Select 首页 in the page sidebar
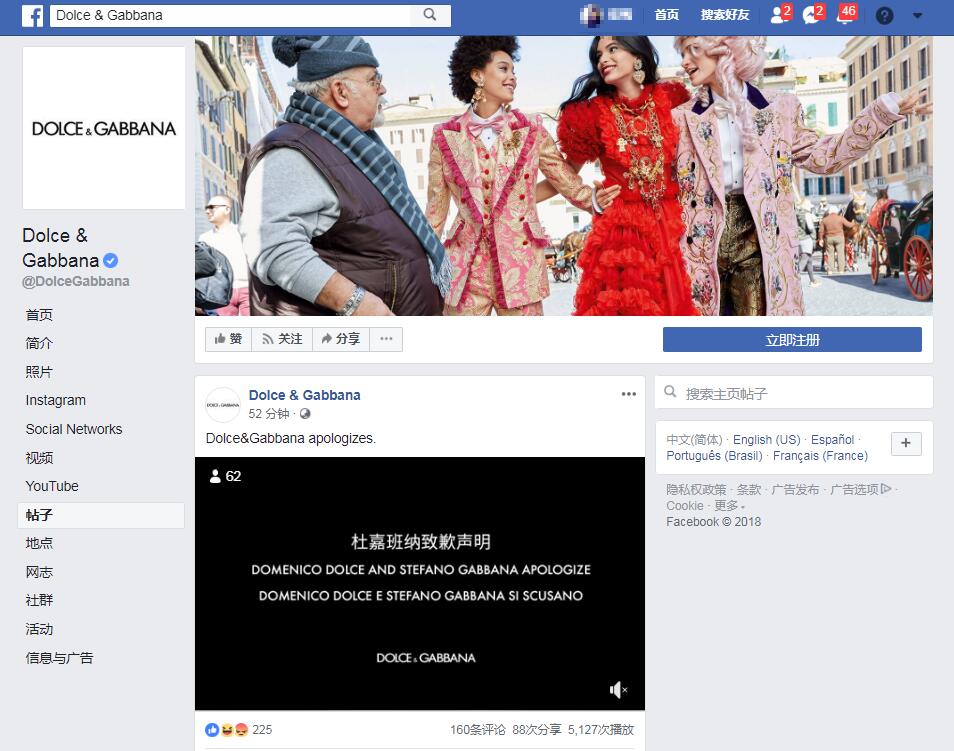The width and height of the screenshot is (954, 751). click(39, 315)
